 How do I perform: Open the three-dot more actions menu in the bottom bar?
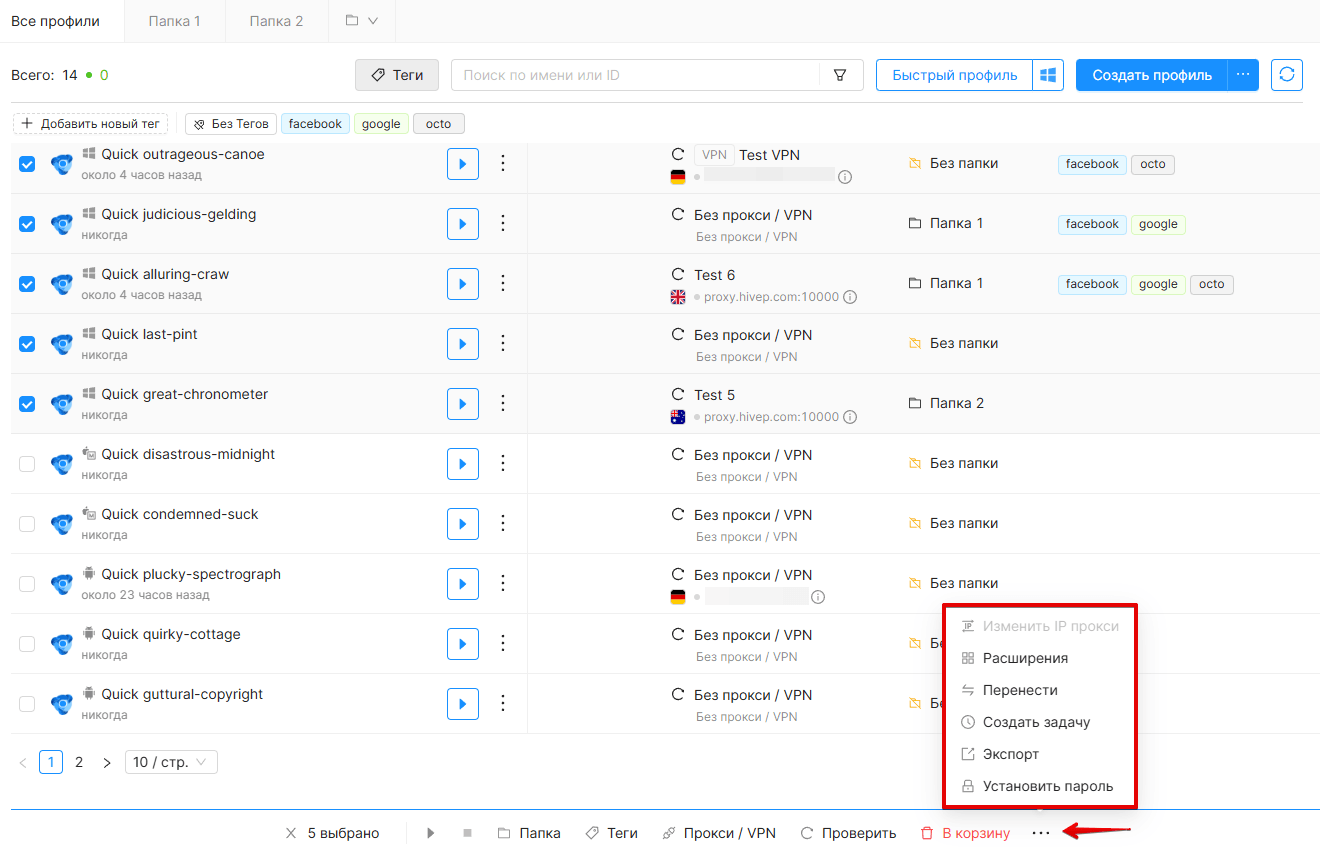(1041, 833)
